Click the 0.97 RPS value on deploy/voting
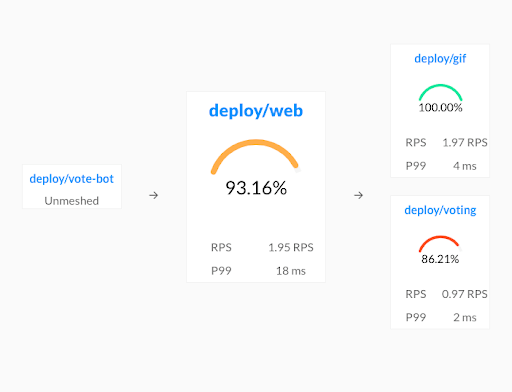The height and width of the screenshot is (392, 512). tap(465, 294)
